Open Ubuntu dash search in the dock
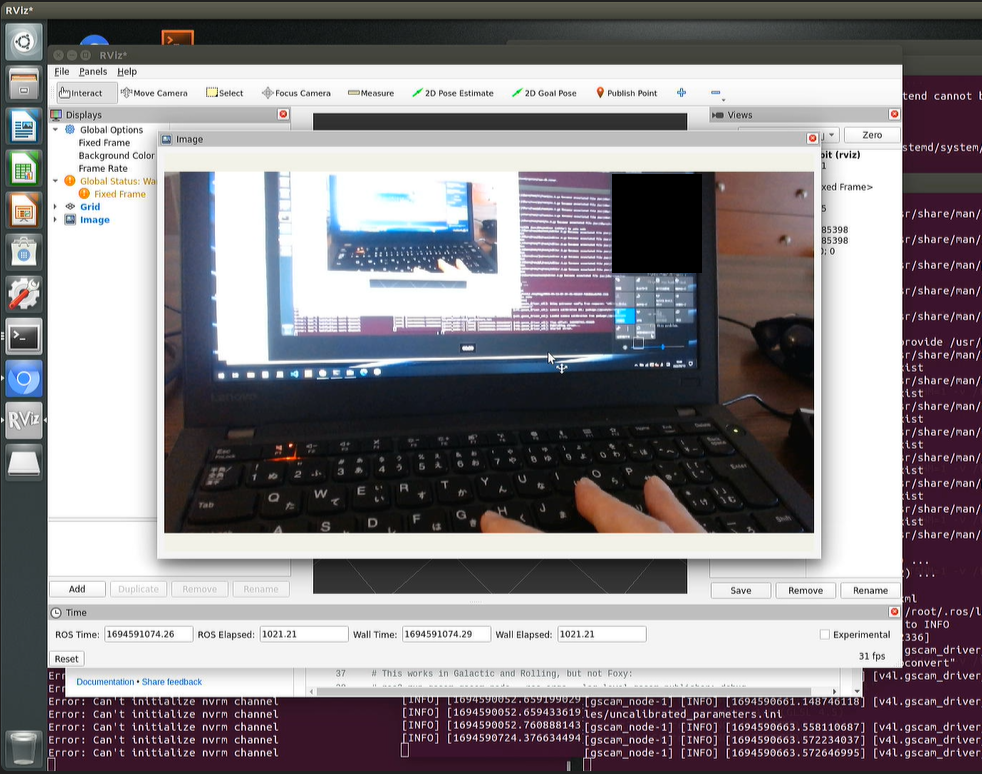 click(24, 42)
